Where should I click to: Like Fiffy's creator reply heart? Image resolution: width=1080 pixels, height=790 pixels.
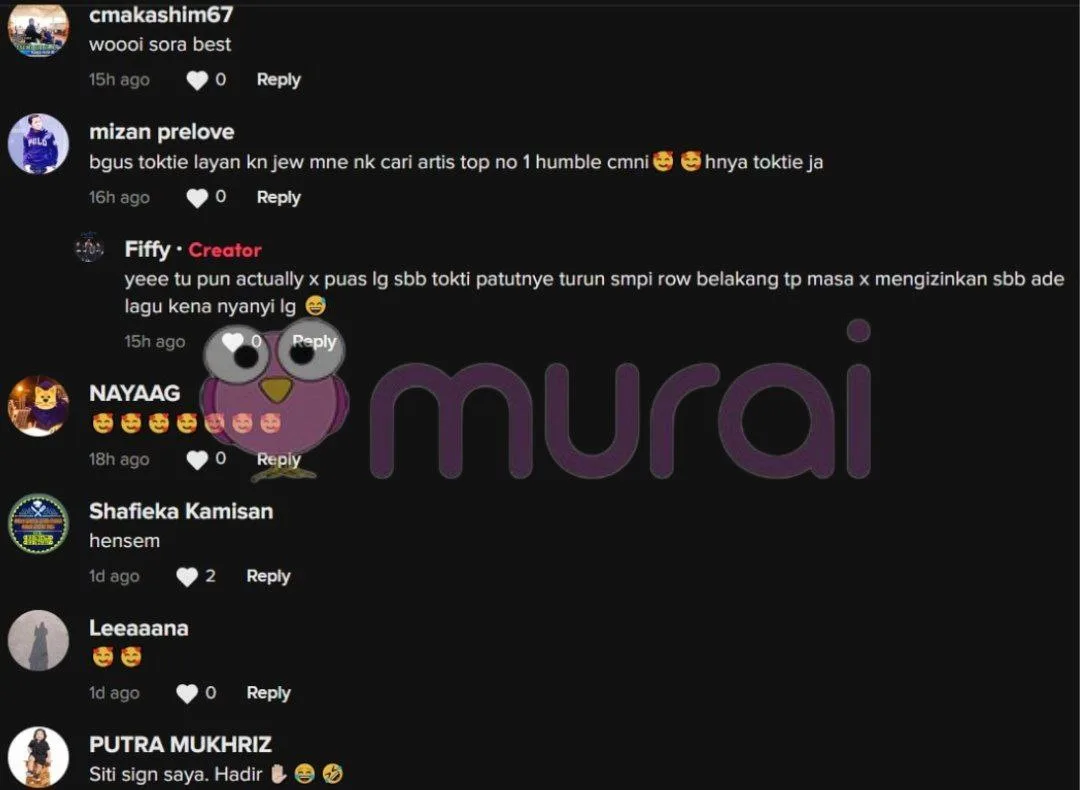pos(233,342)
